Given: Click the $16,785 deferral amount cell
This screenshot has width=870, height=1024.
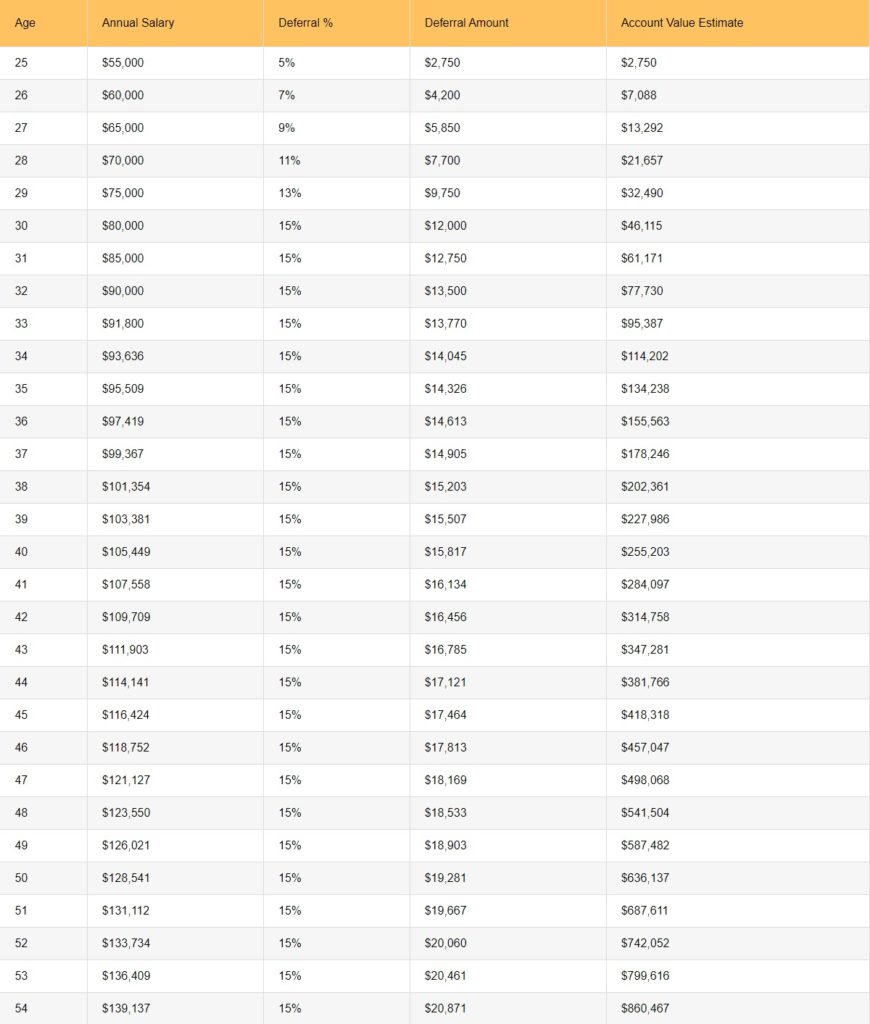Looking at the screenshot, I should 445,650.
